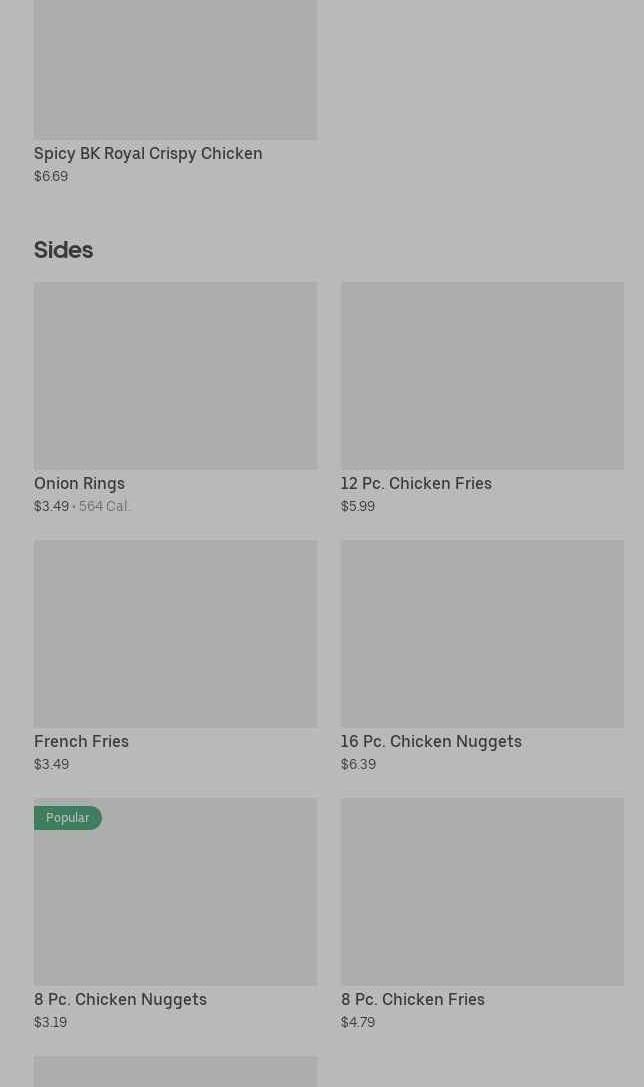Open the 8 Pc. Chicken Nuggets title
Image resolution: width=644 pixels, height=1087 pixels.
coord(120,1000)
